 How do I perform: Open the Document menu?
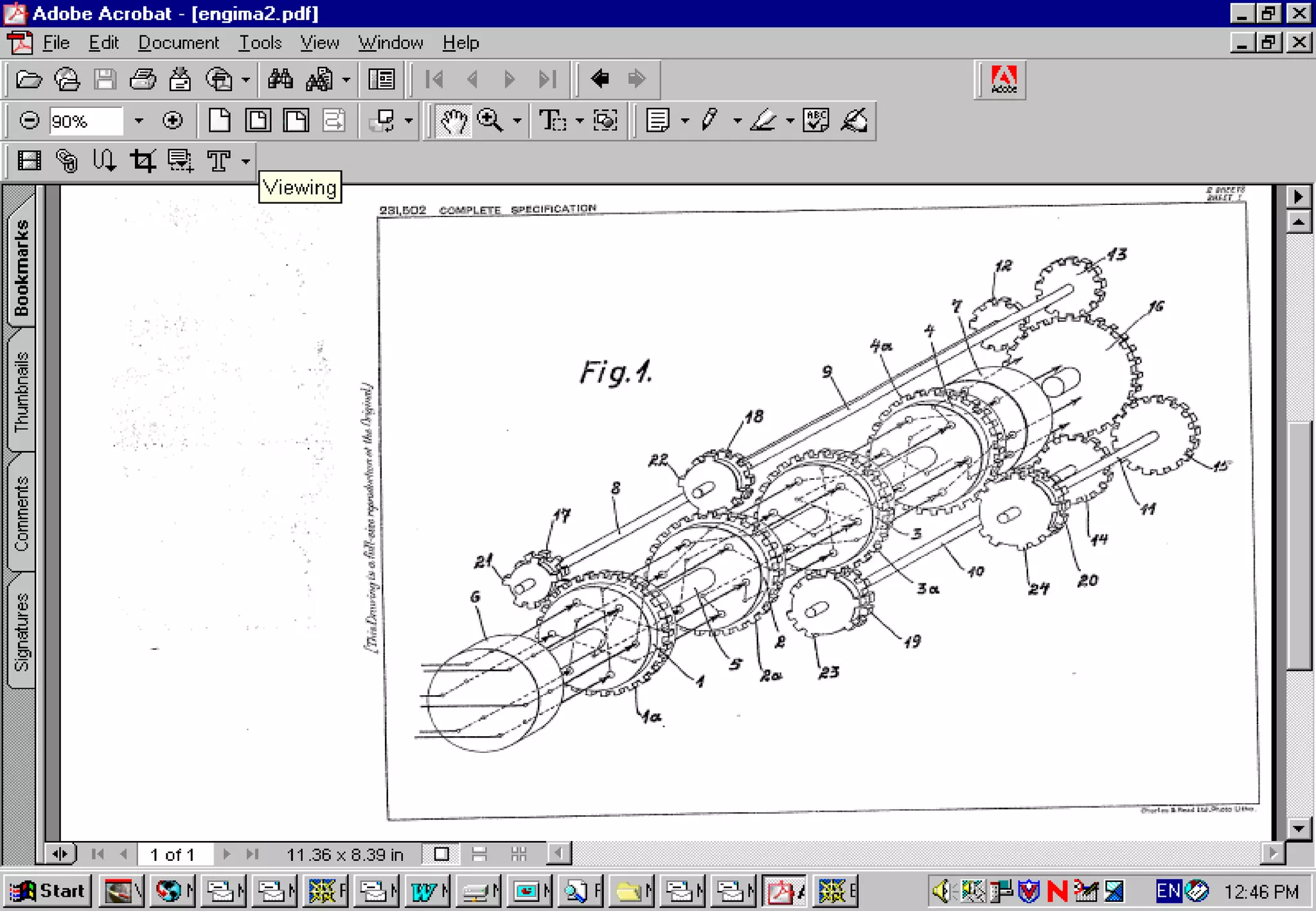point(178,43)
